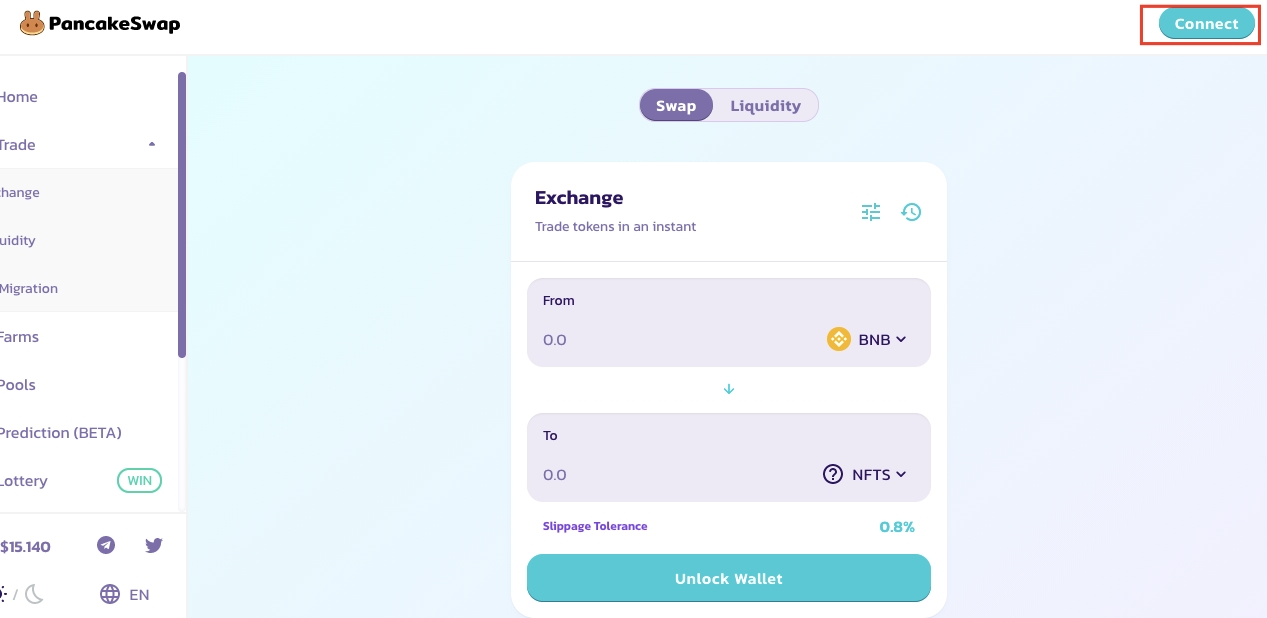Click the BNB token coin icon
This screenshot has height=618, width=1267.
[838, 339]
